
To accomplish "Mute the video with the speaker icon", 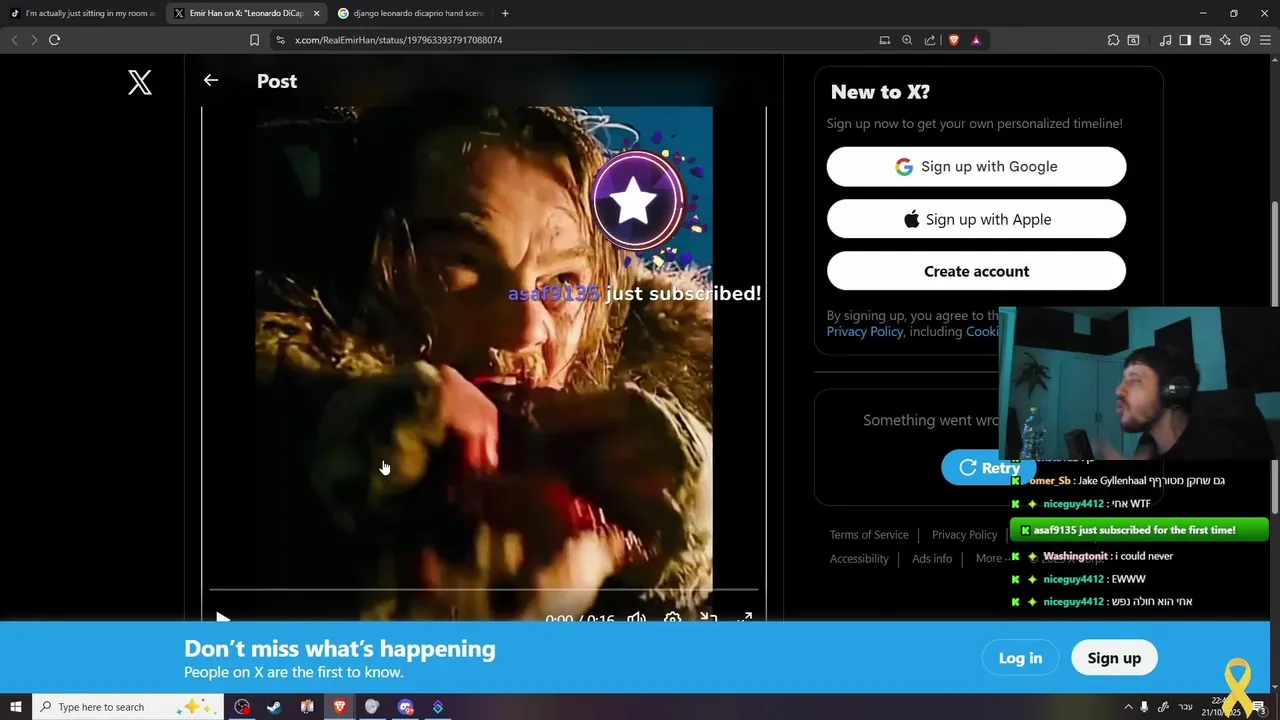I will 636,618.
